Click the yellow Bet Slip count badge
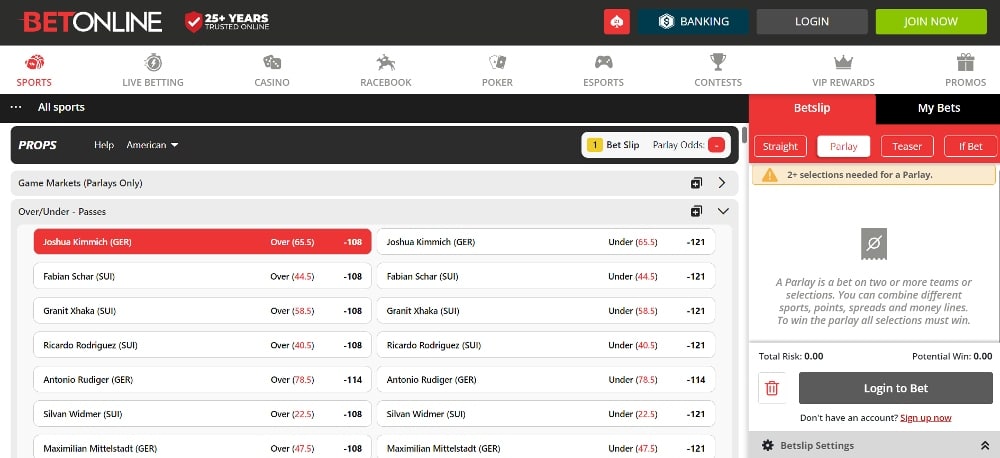The height and width of the screenshot is (458, 1000). (594, 145)
